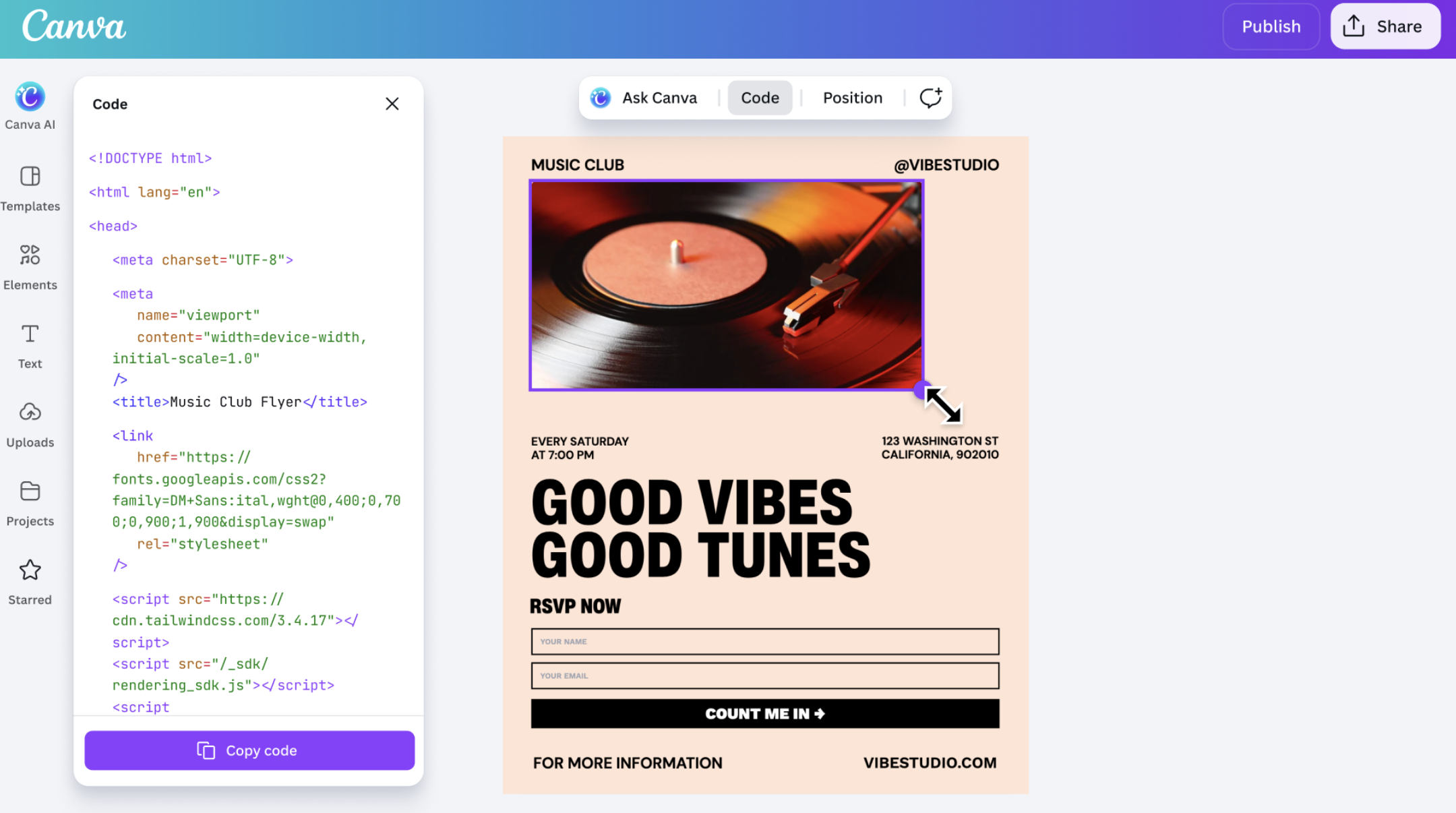Close the Code panel
The height and width of the screenshot is (813, 1456).
(x=392, y=104)
